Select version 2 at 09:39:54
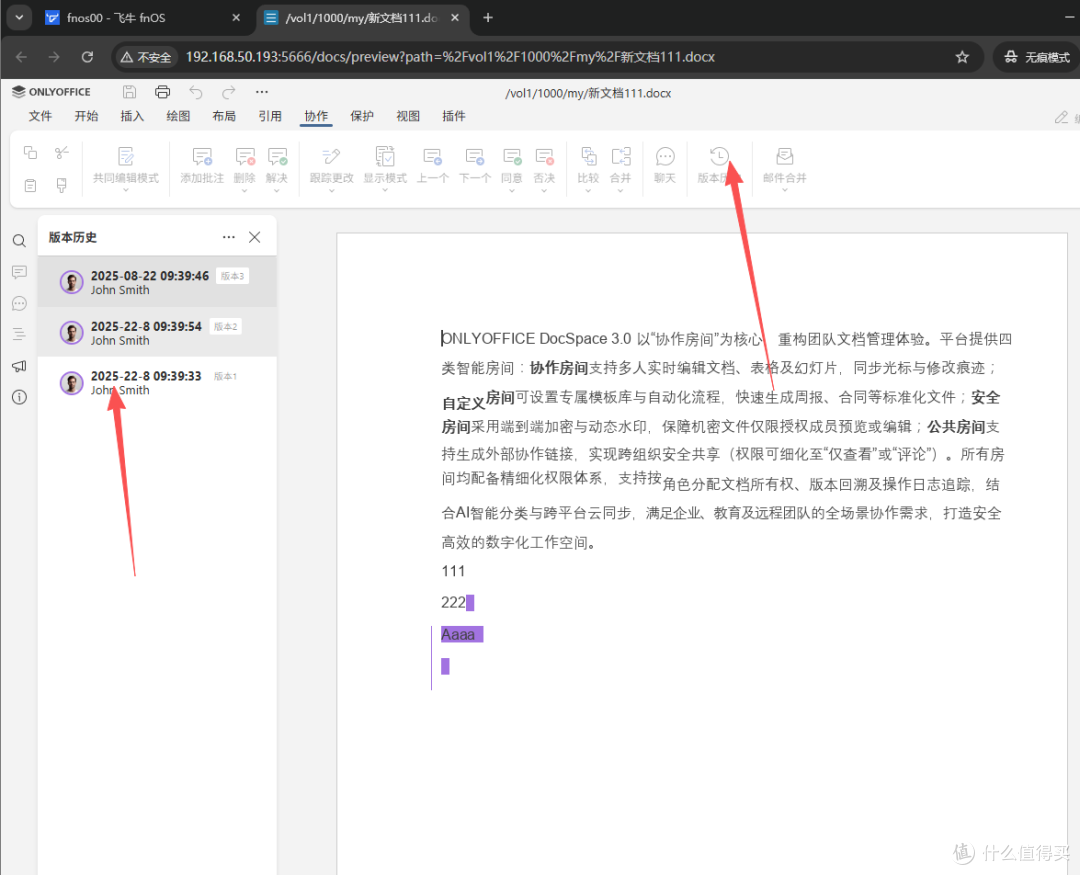 [x=157, y=332]
